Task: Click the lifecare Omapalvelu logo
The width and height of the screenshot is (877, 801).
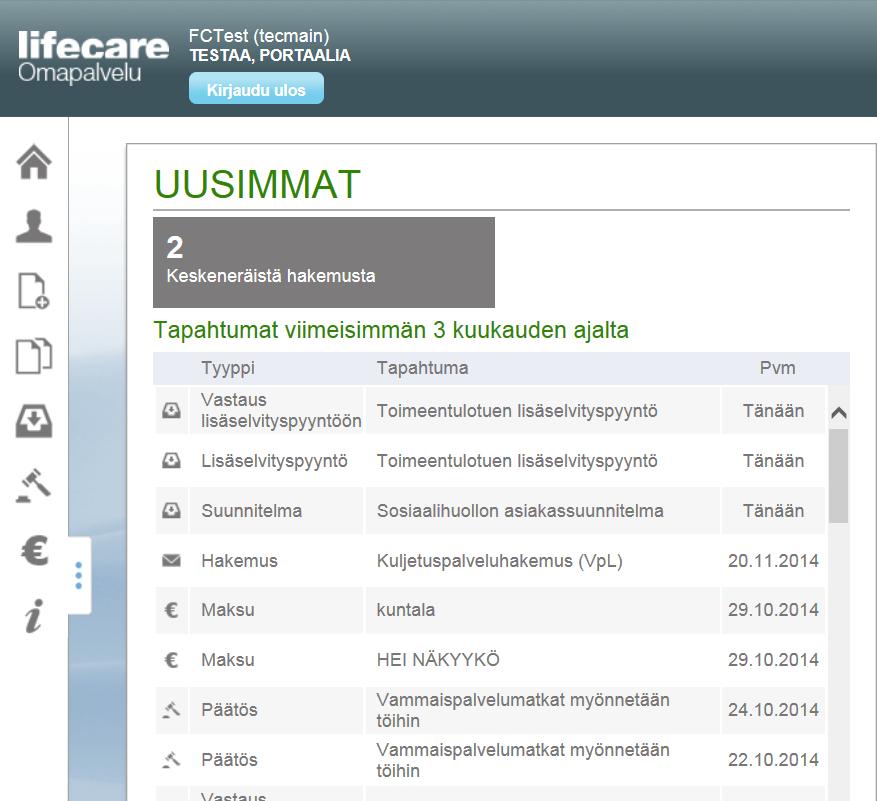Action: coord(93,57)
